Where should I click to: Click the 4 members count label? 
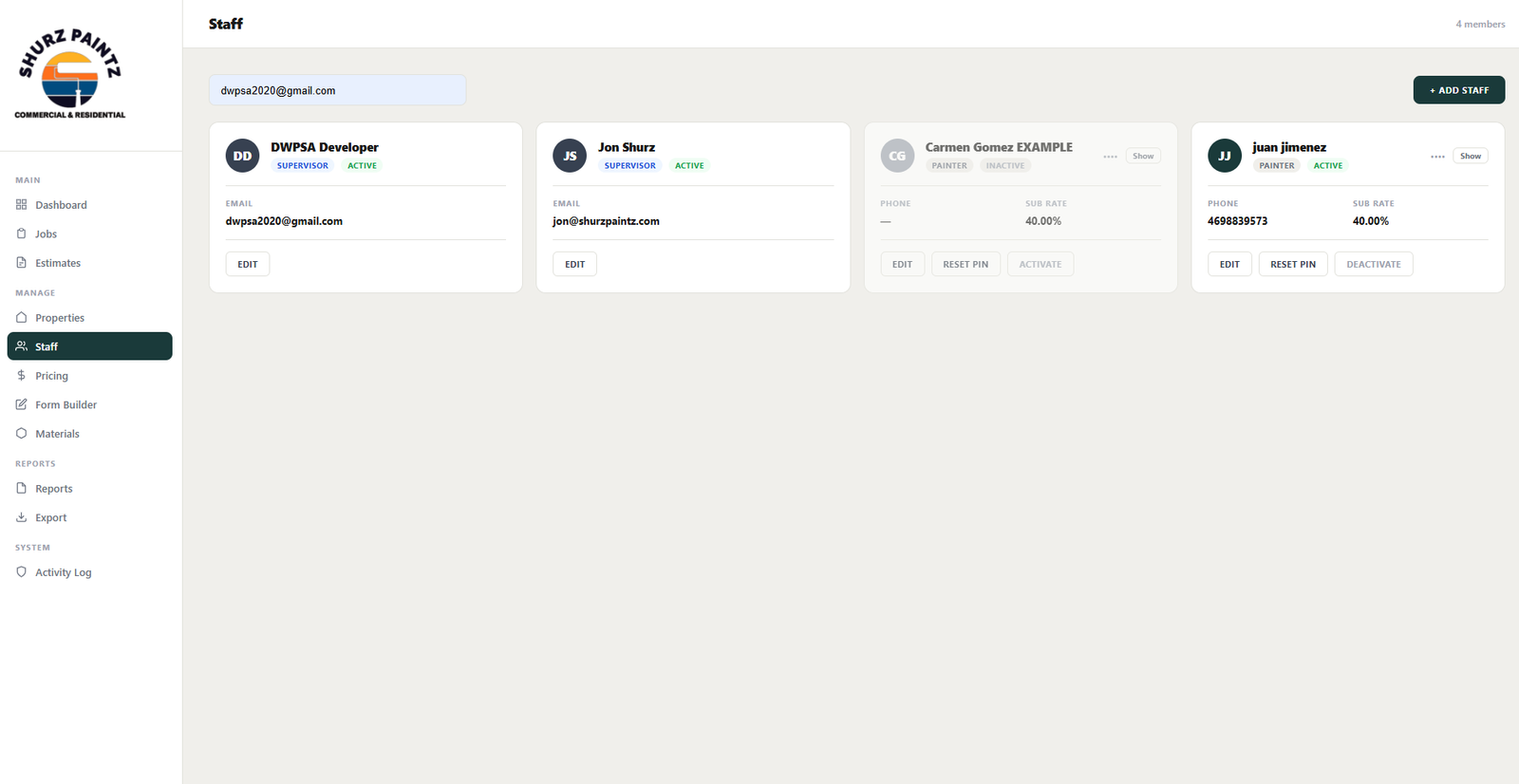(x=1480, y=24)
